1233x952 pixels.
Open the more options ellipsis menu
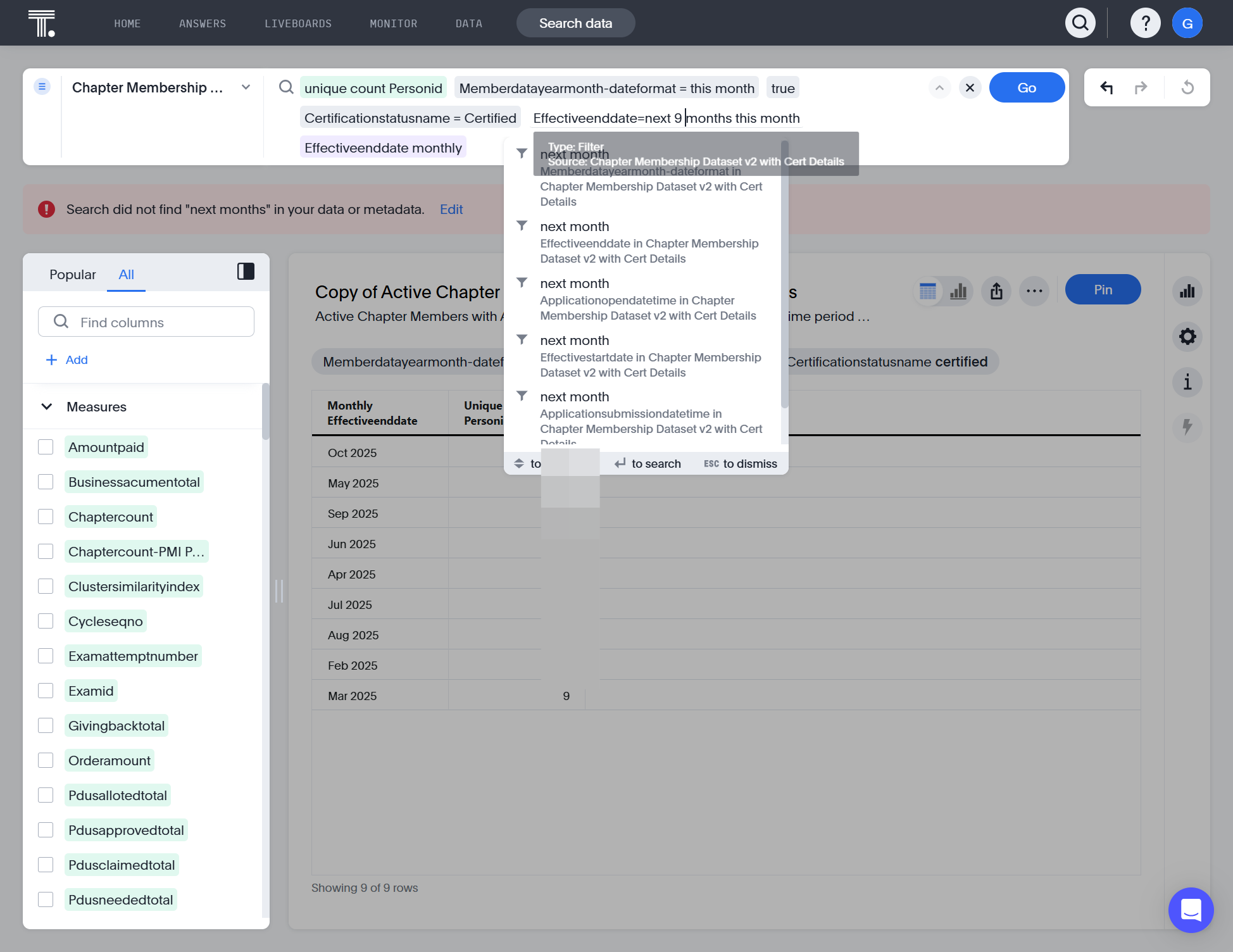tap(1034, 291)
